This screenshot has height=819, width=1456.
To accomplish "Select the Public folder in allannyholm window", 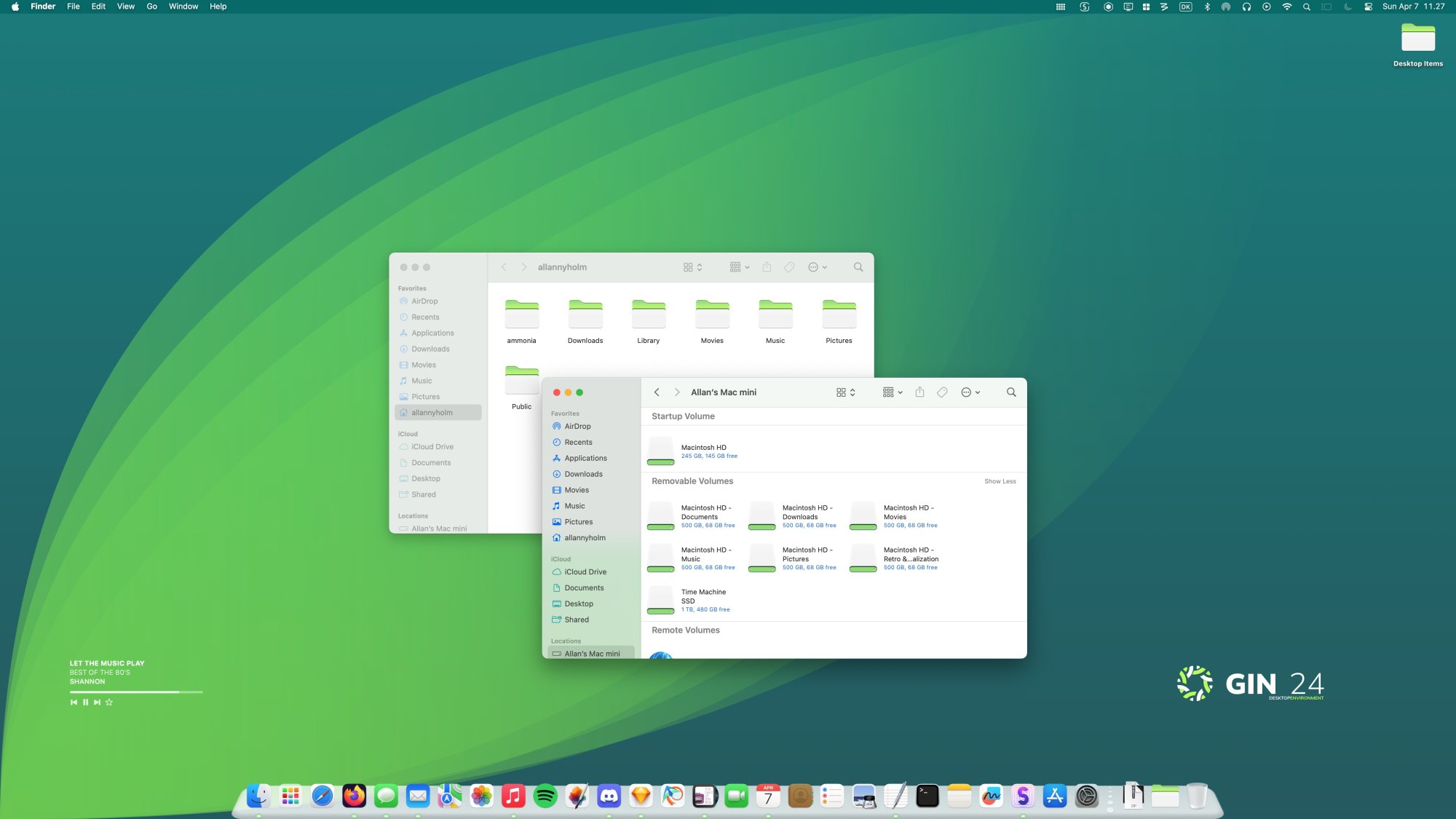I will click(x=522, y=387).
